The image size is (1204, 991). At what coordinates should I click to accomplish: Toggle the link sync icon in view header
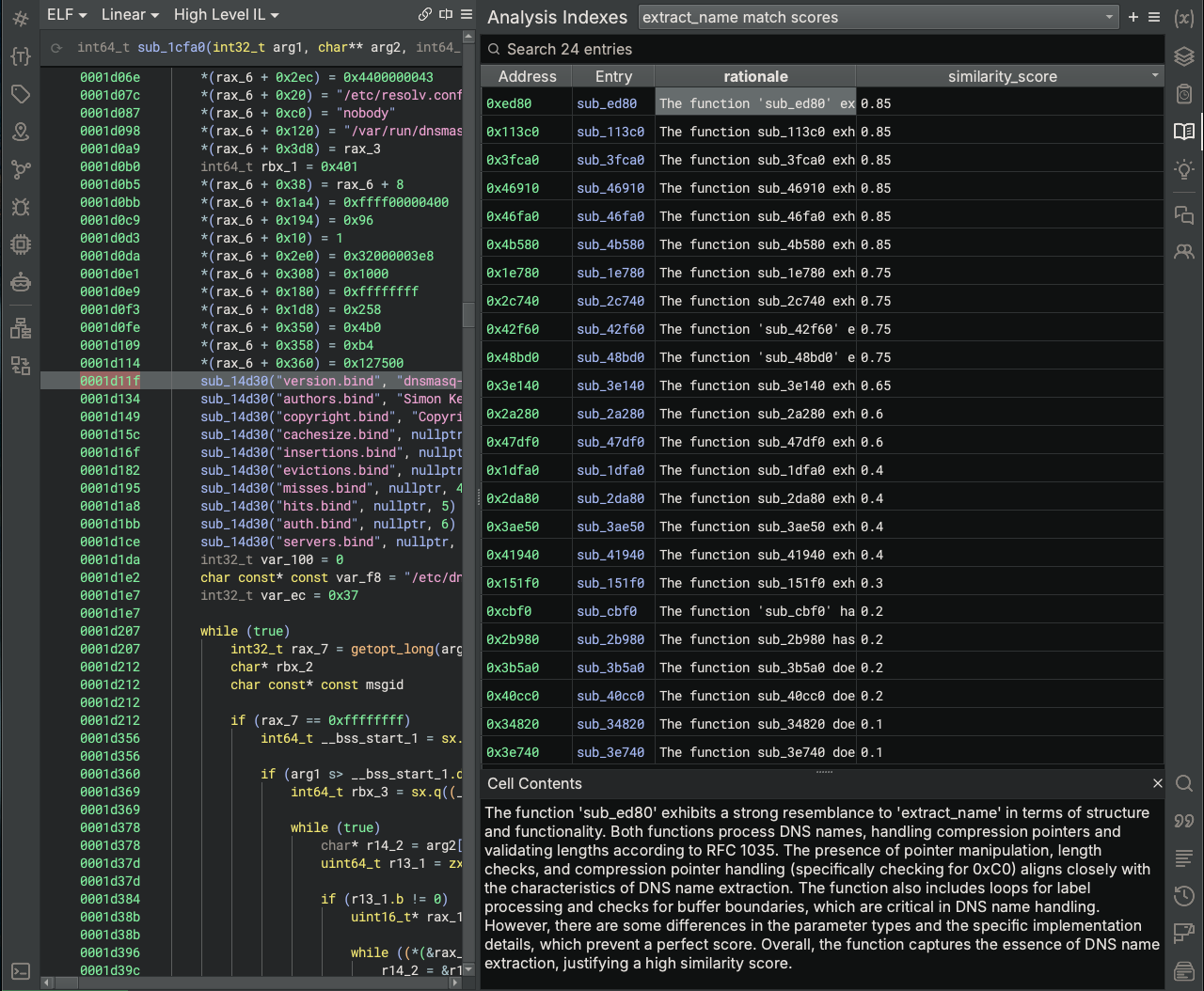[425, 14]
